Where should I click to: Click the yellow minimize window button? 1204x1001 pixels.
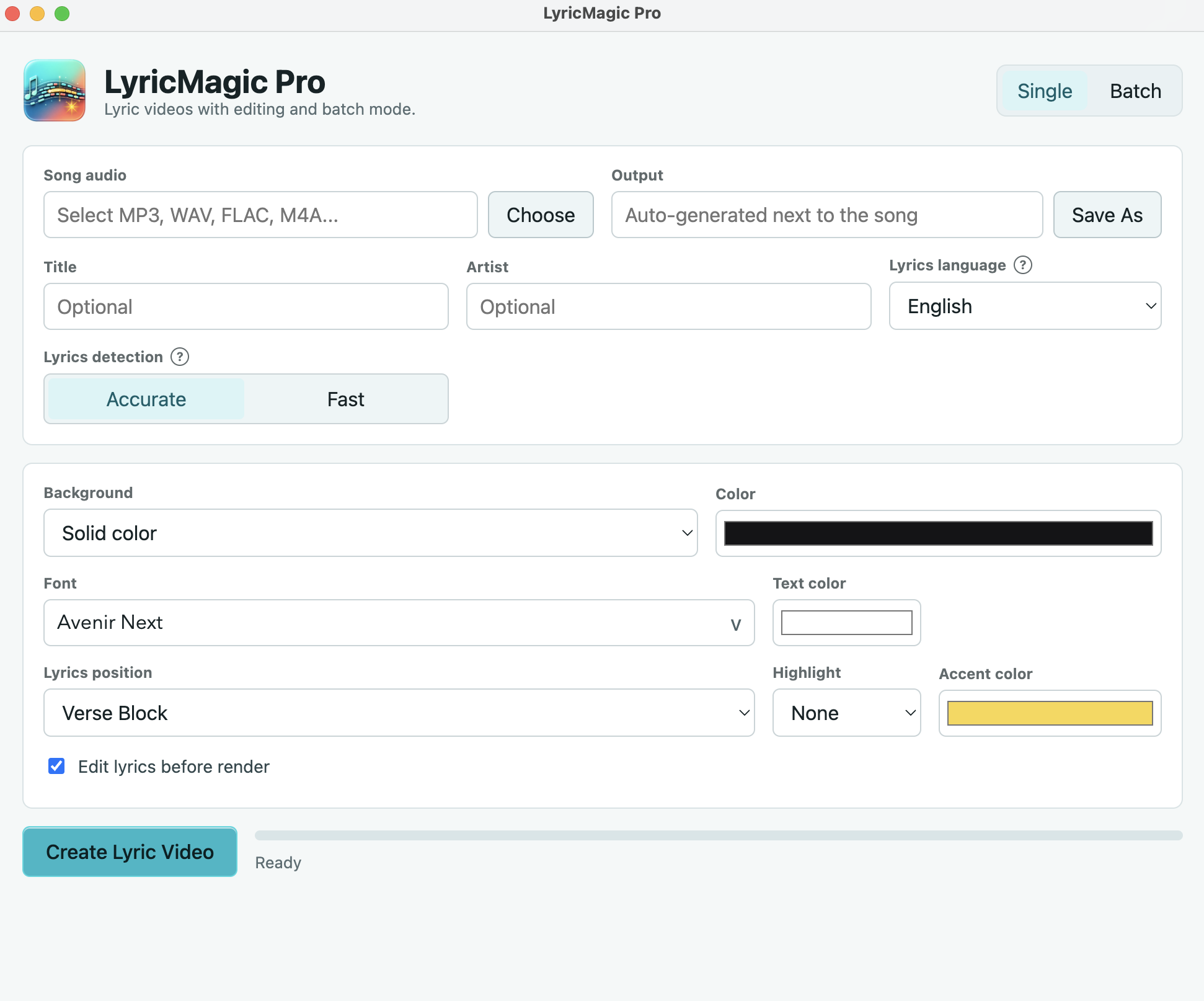37,13
